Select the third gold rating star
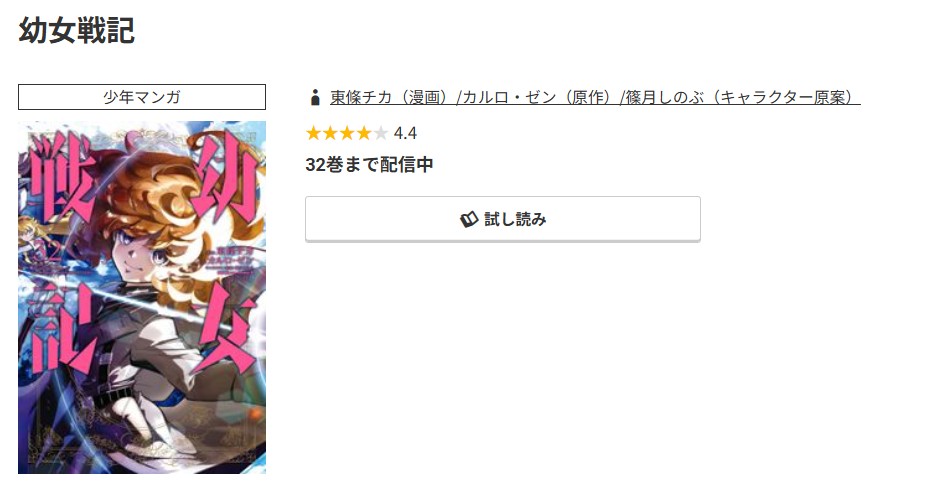The height and width of the screenshot is (501, 936). click(347, 133)
